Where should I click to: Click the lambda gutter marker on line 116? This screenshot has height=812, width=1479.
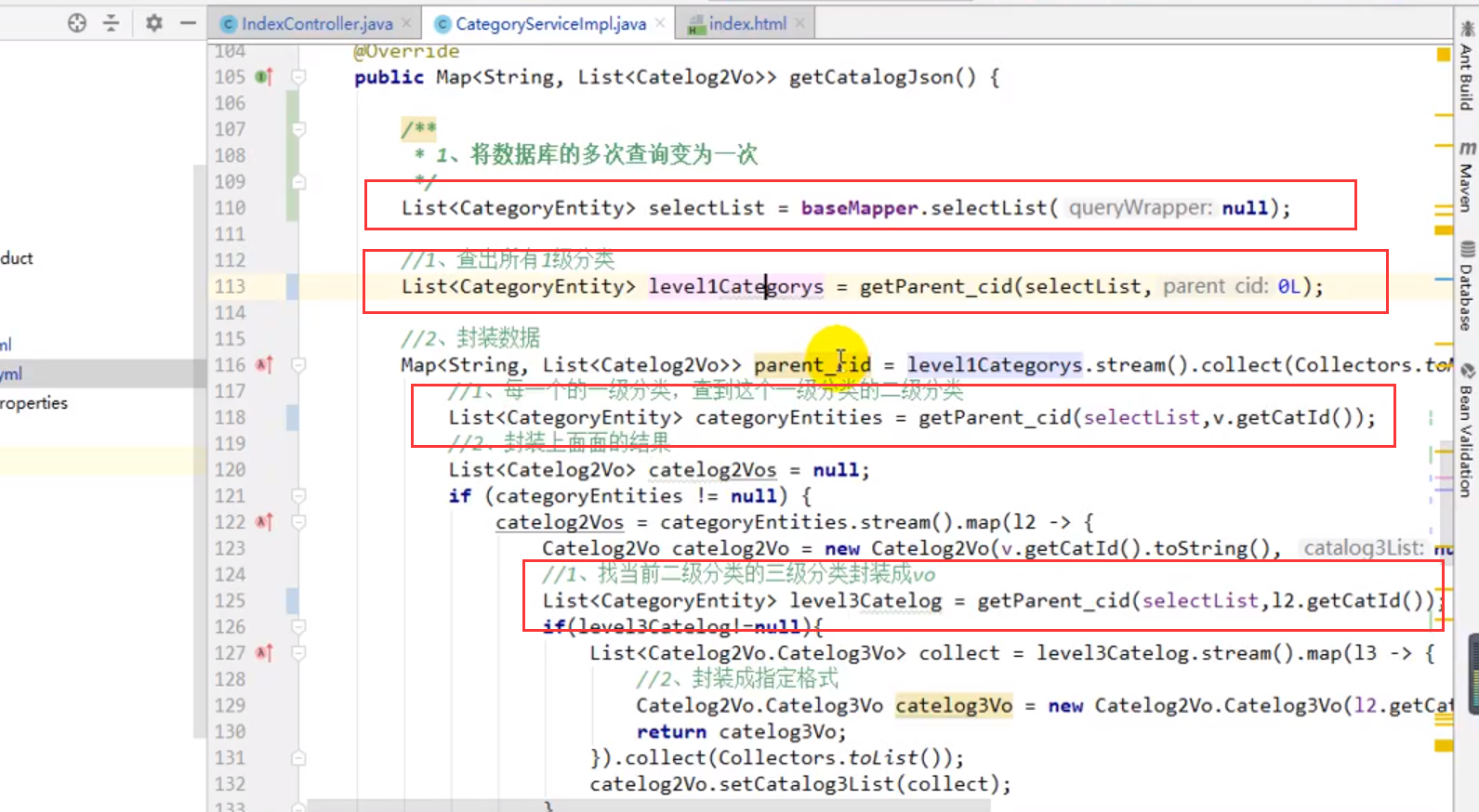[264, 365]
